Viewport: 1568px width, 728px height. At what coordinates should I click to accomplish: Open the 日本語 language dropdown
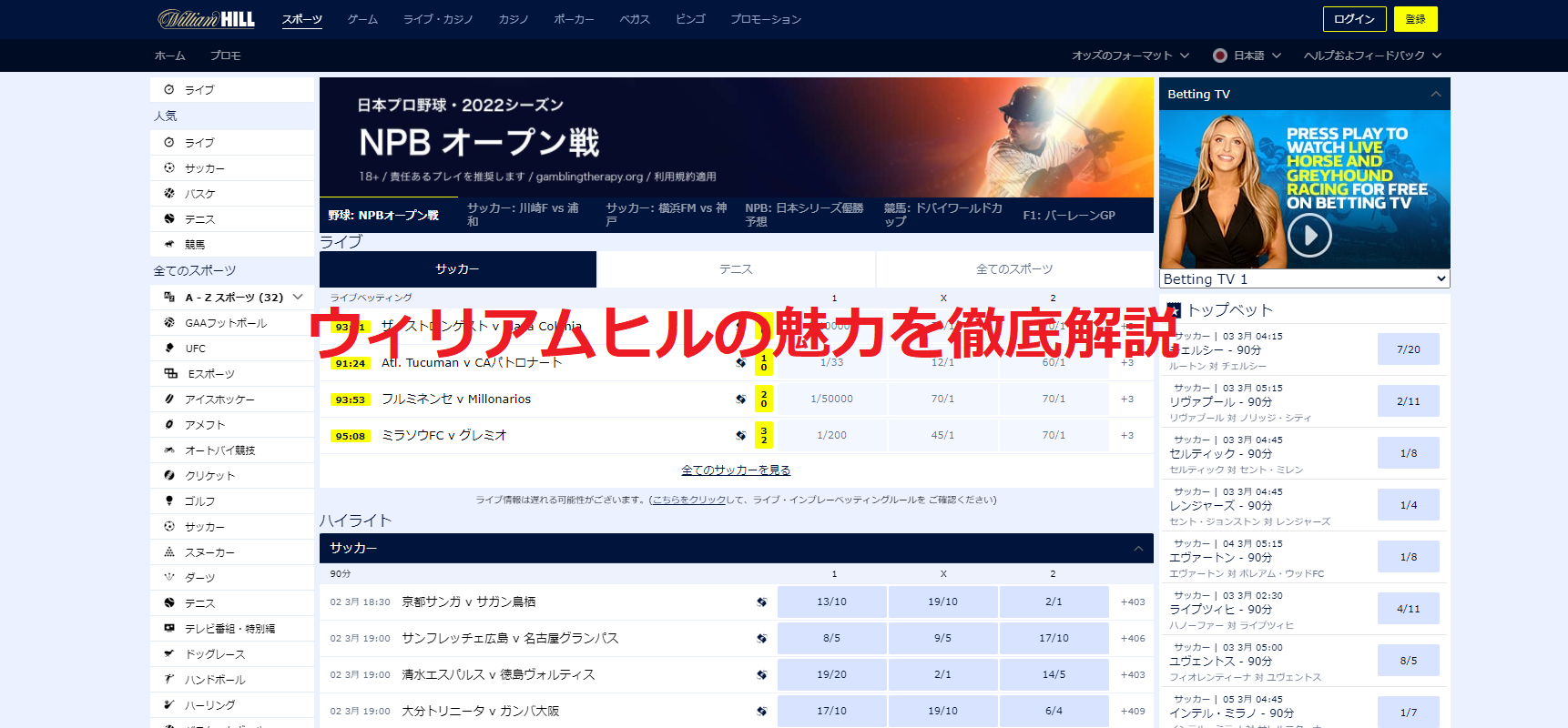pyautogui.click(x=1247, y=56)
